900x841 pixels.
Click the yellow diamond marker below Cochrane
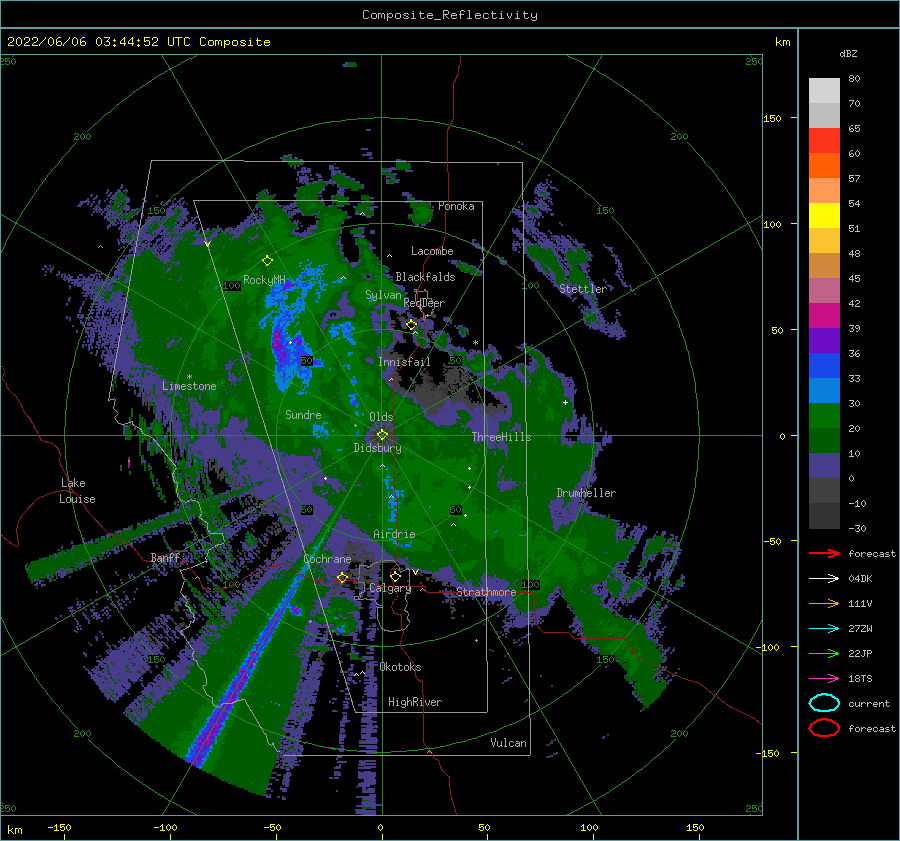coord(342,577)
